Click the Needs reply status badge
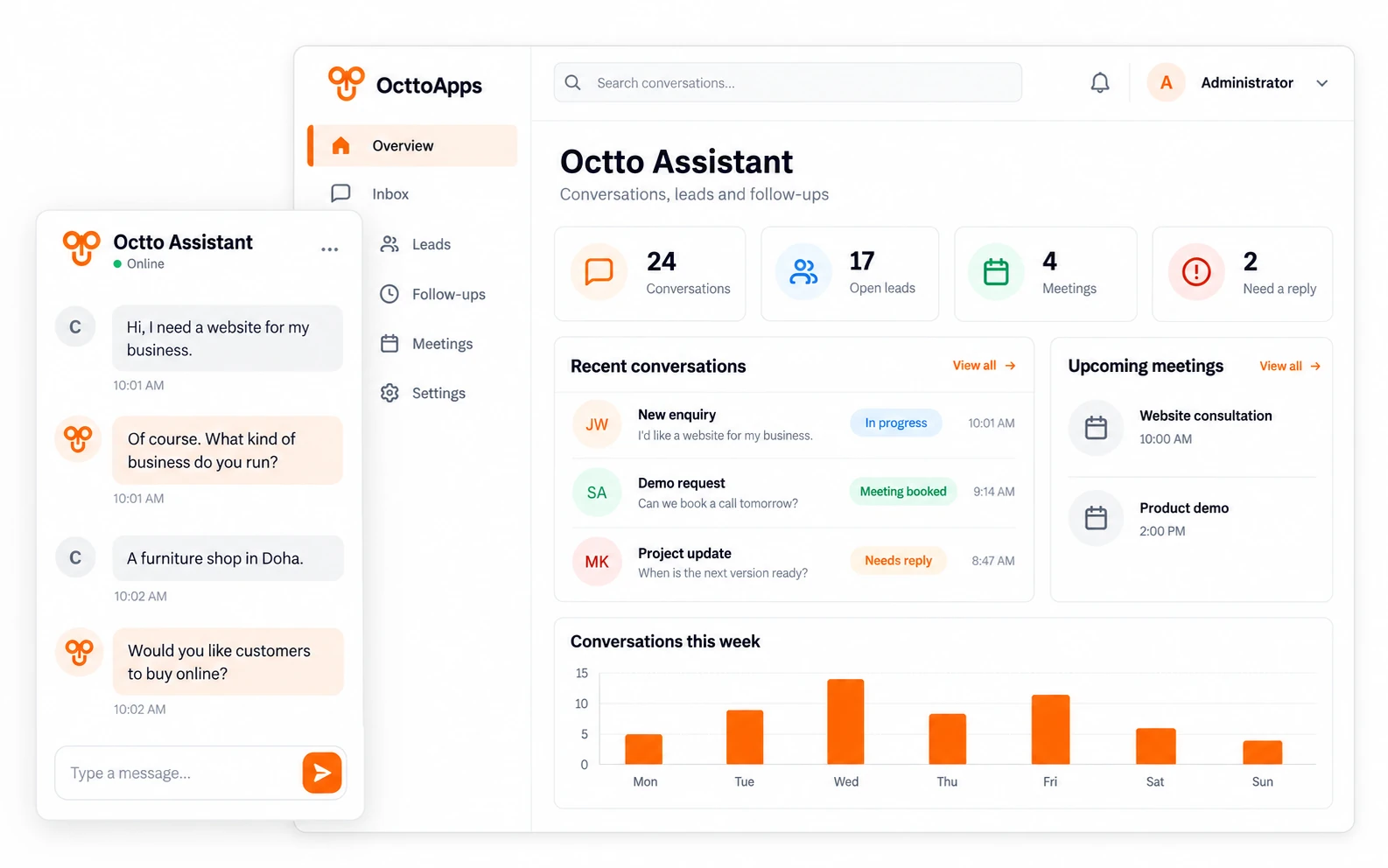 899,561
